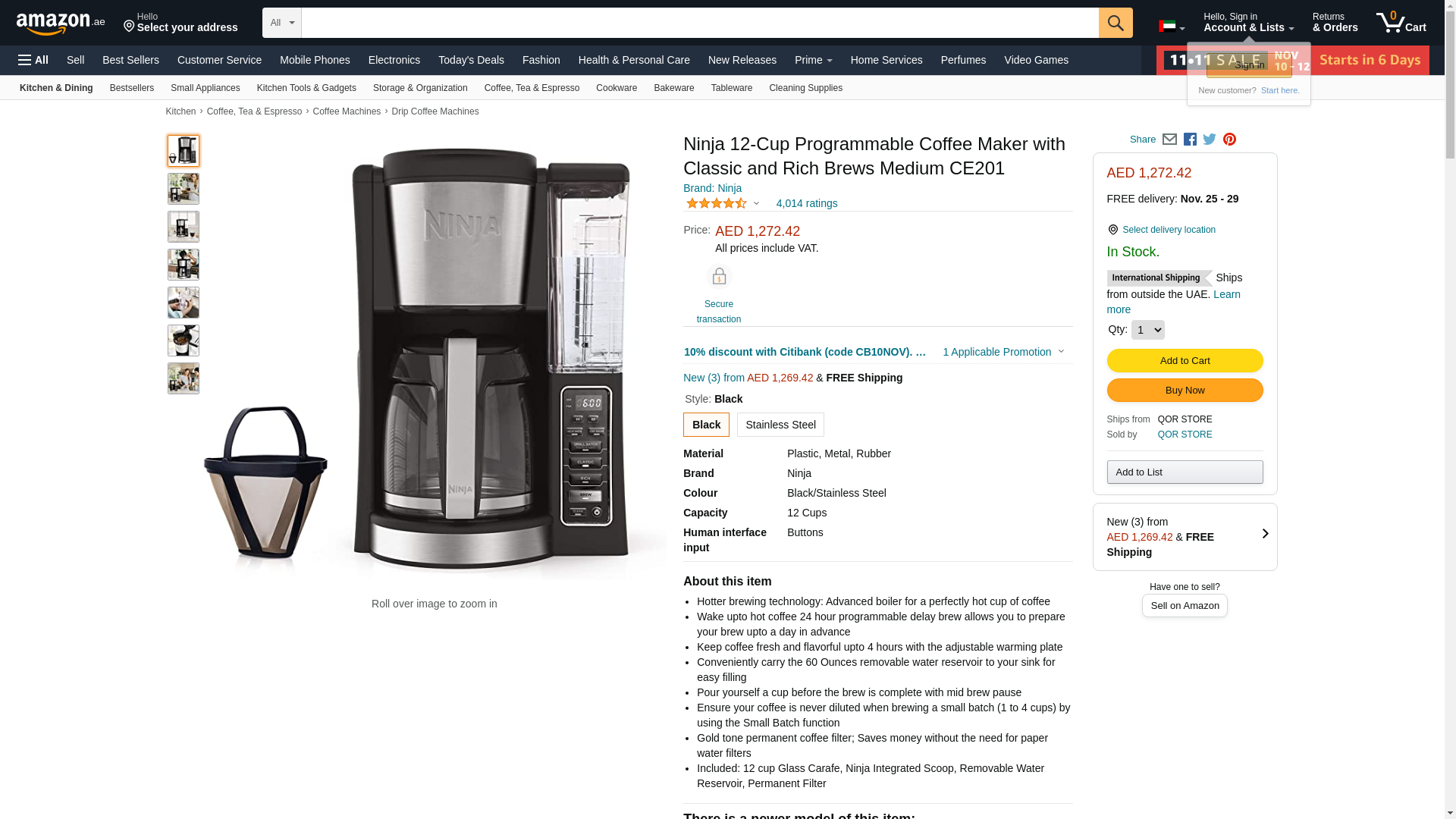Open the search category All dropdown
1456x819 pixels.
tap(282, 23)
